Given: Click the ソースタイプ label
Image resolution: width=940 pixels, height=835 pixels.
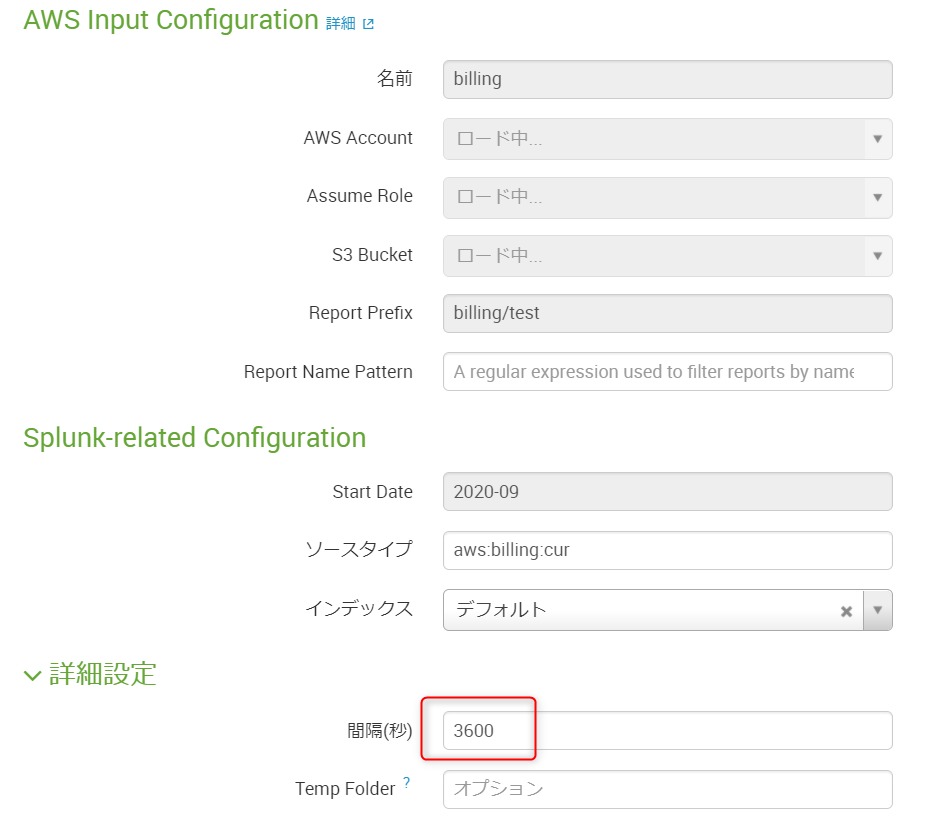Looking at the screenshot, I should click(x=359, y=549).
